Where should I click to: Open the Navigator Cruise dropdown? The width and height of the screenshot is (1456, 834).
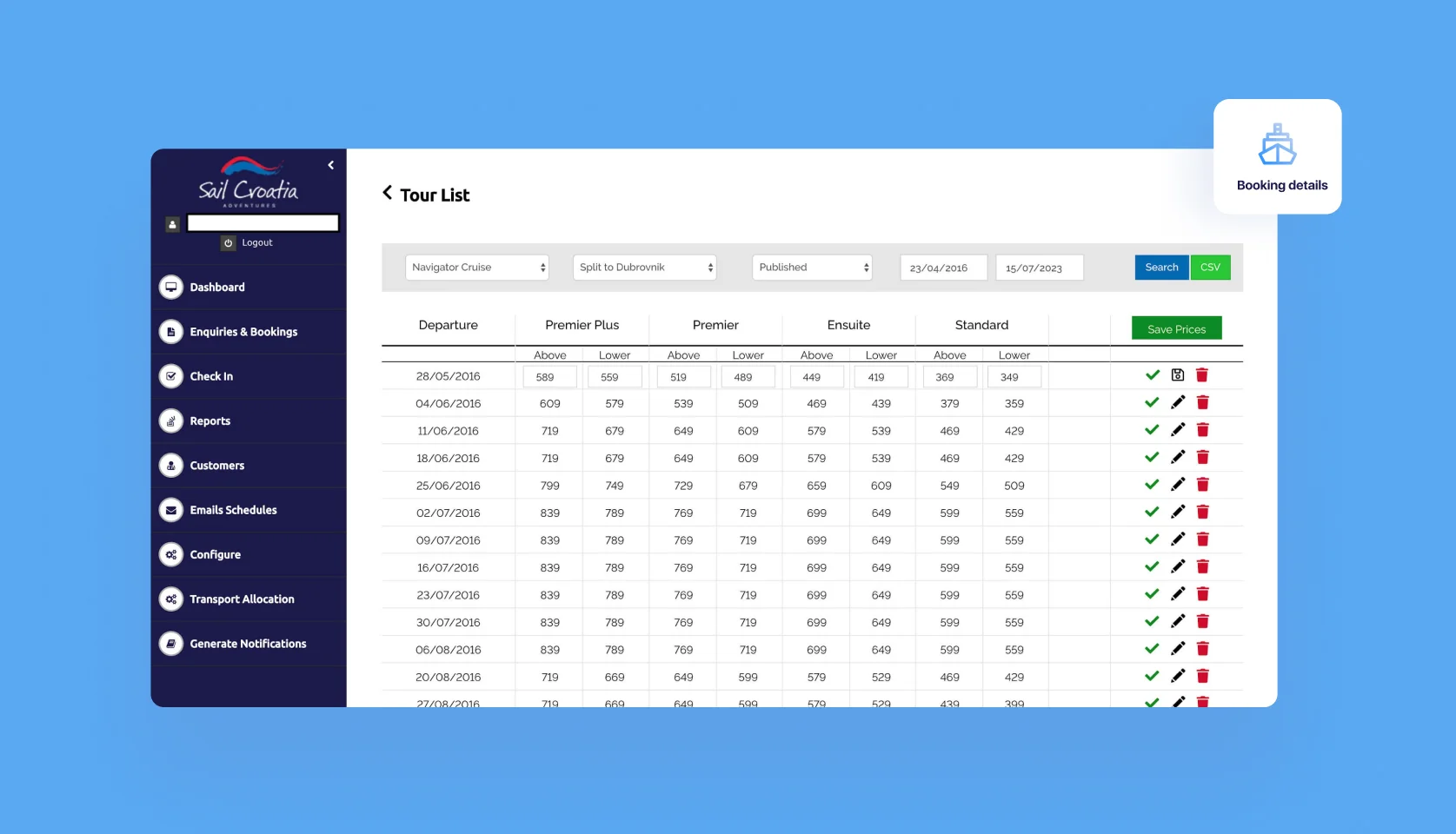[477, 268]
